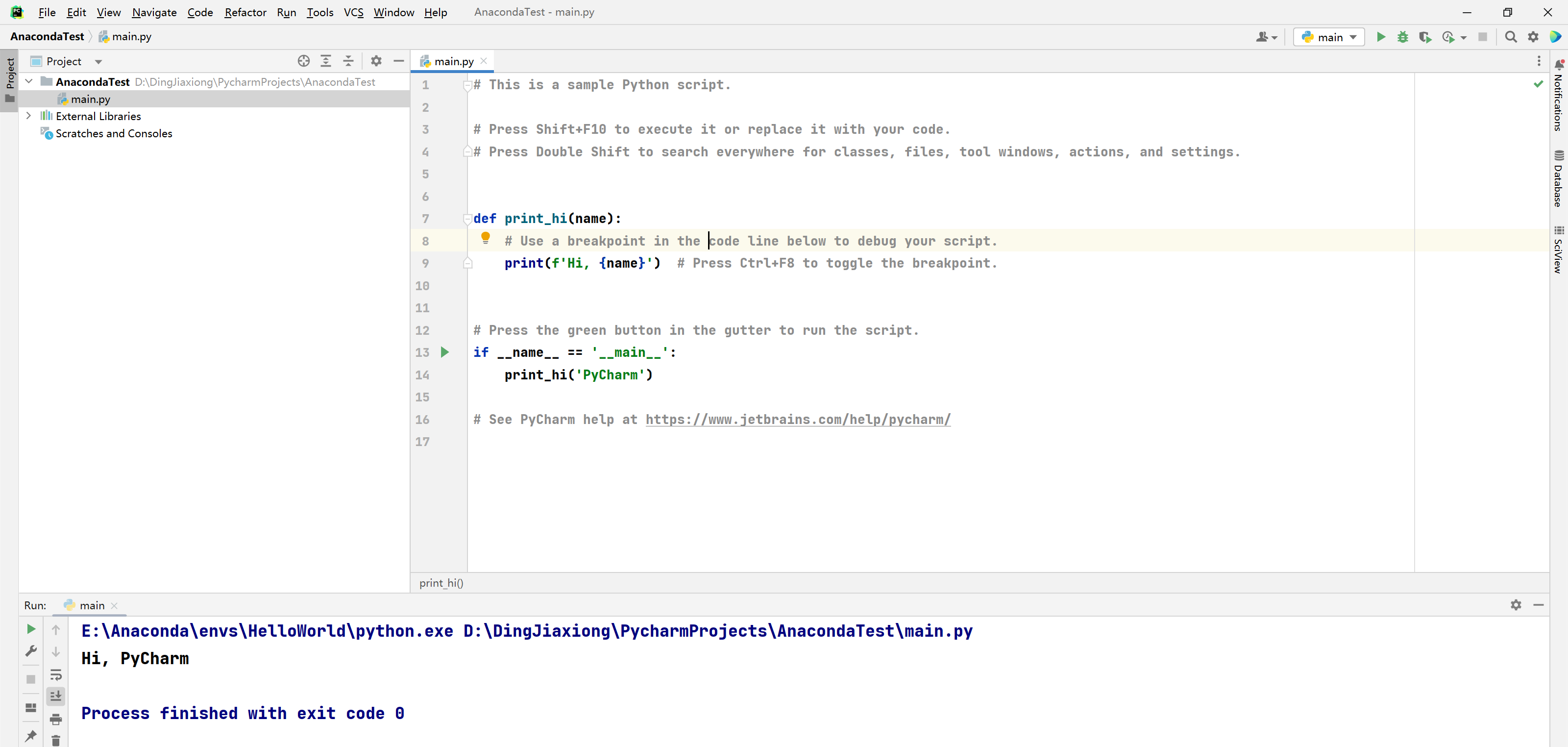Screen dimensions: 1568x747
Task: Click the green run gutter arrow on line 13
Action: (444, 352)
